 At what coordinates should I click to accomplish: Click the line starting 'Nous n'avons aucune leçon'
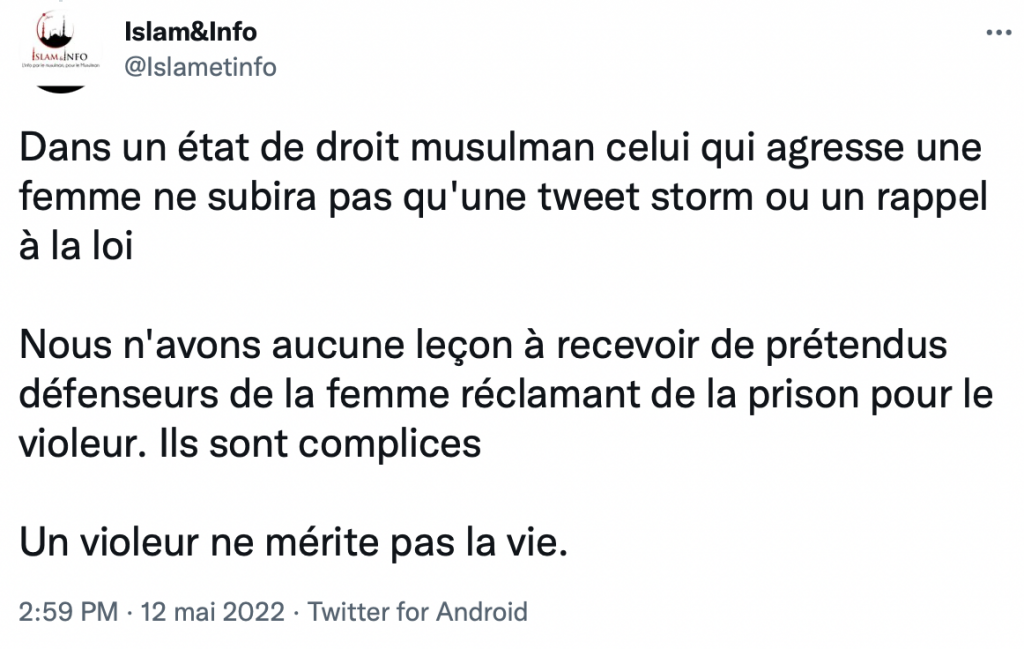[483, 345]
